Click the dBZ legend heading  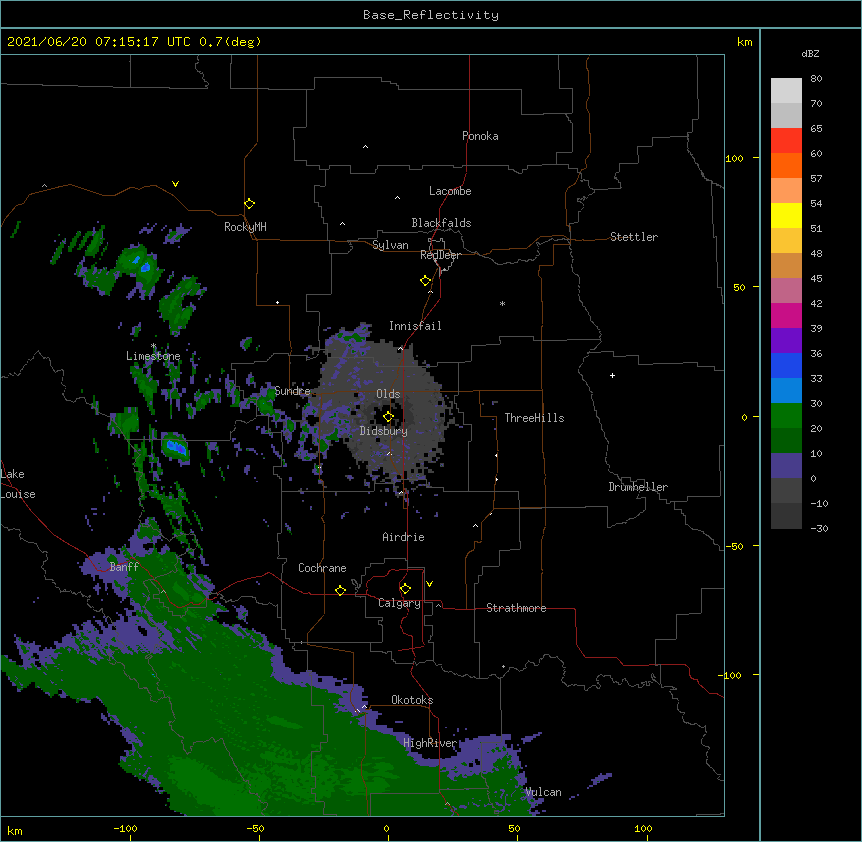pos(810,53)
